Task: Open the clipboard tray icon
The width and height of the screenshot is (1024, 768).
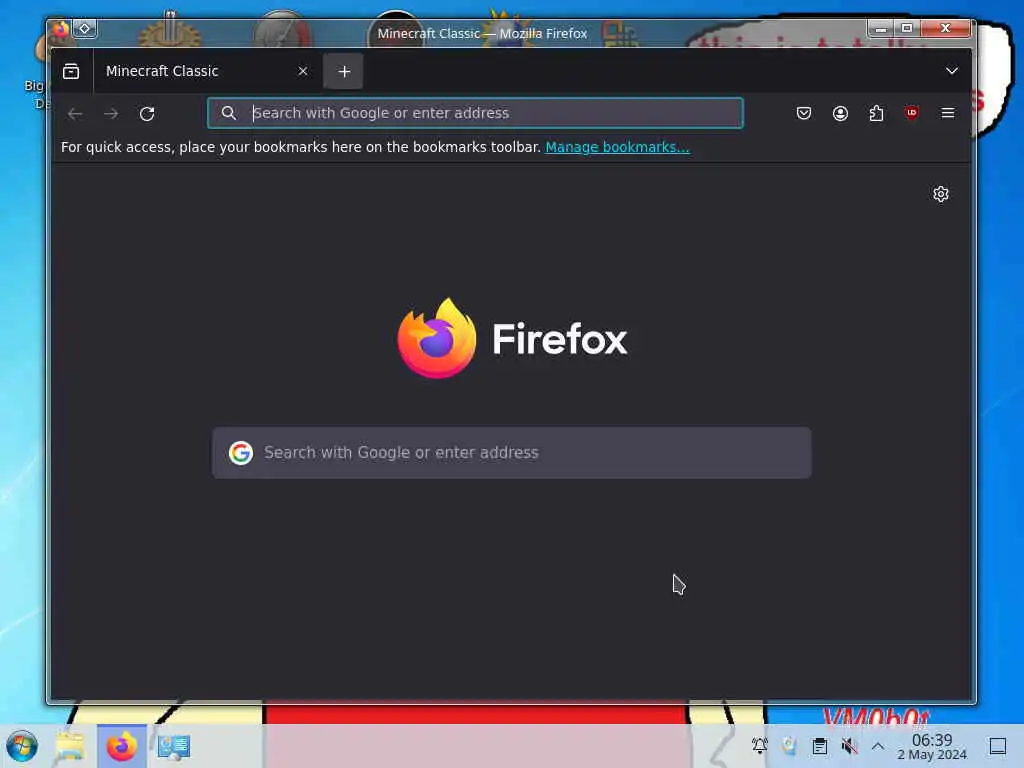Action: click(820, 746)
